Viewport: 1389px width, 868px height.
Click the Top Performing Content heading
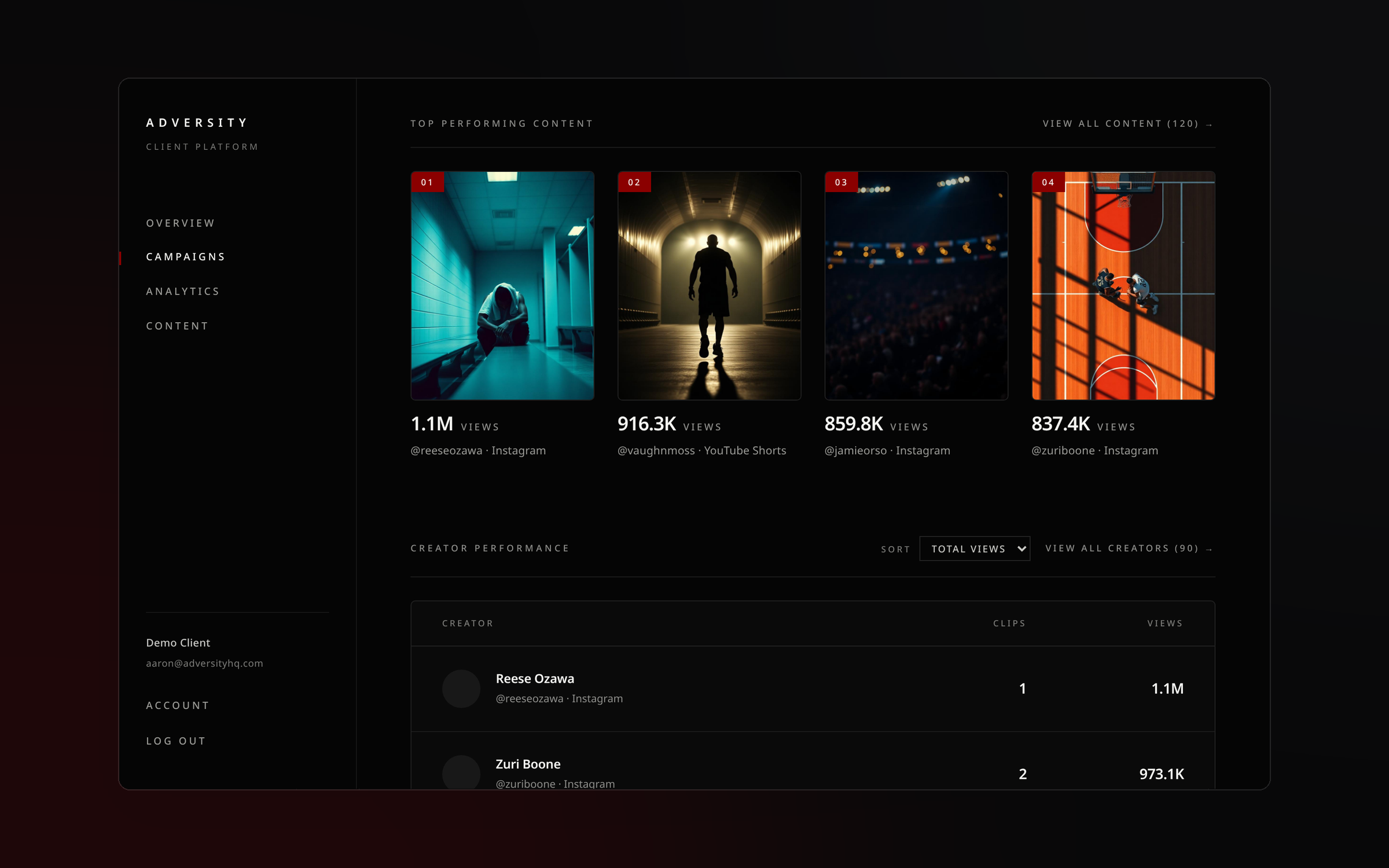click(x=502, y=123)
